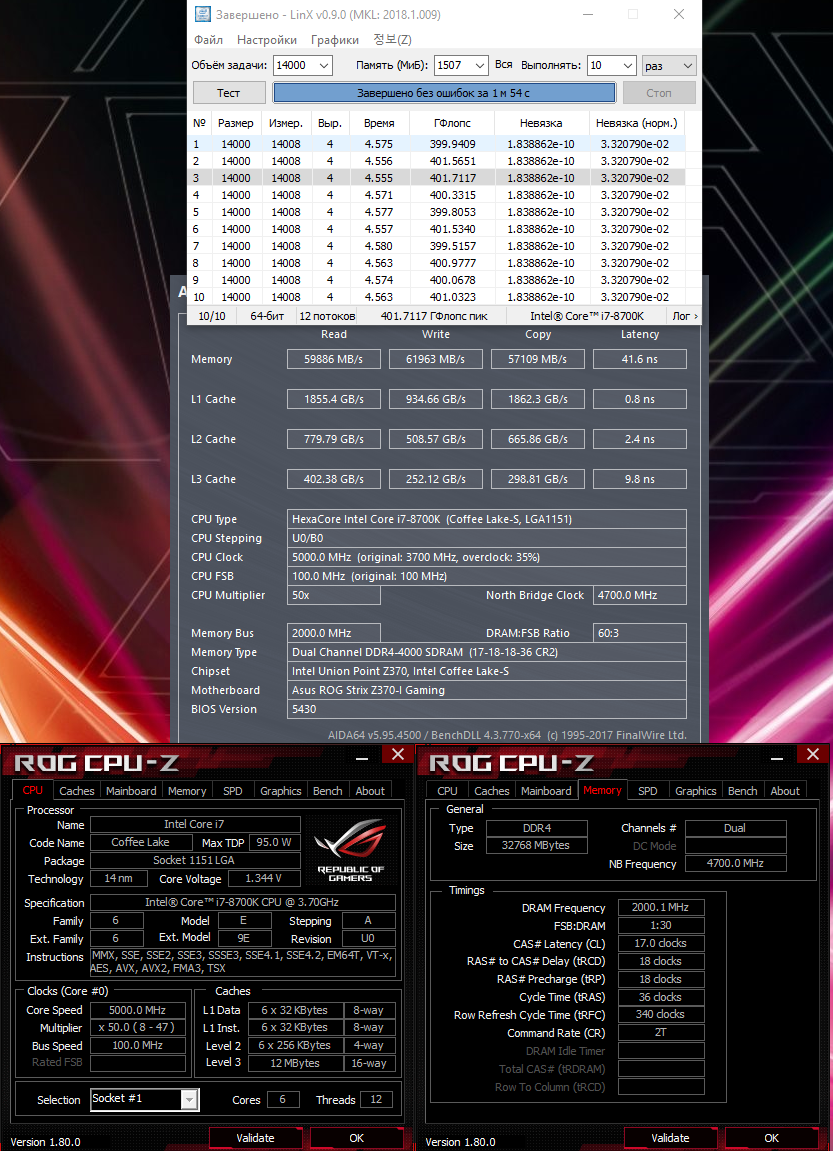
Task: Select the 399.9409 ГФлопс cell in row 1
Action: pos(452,145)
